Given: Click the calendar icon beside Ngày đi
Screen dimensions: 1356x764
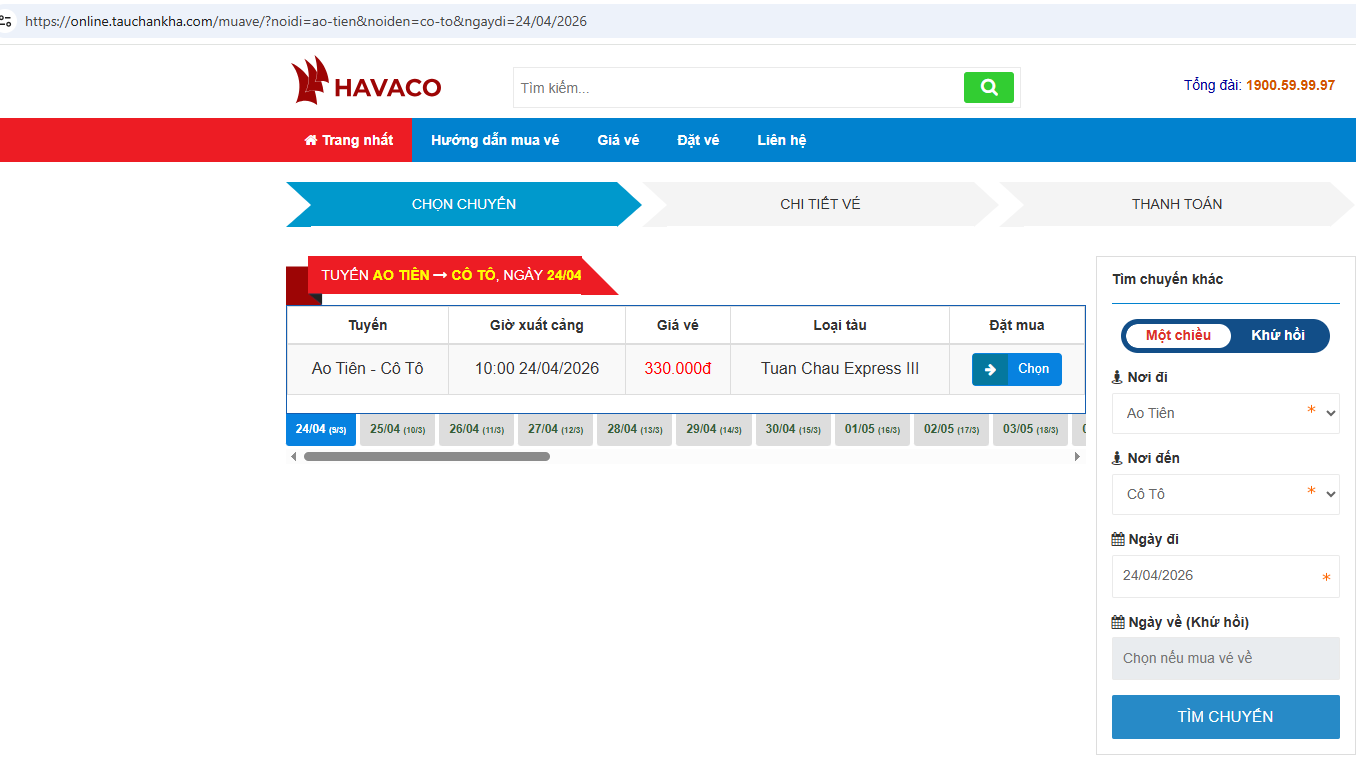Looking at the screenshot, I should [x=1118, y=540].
